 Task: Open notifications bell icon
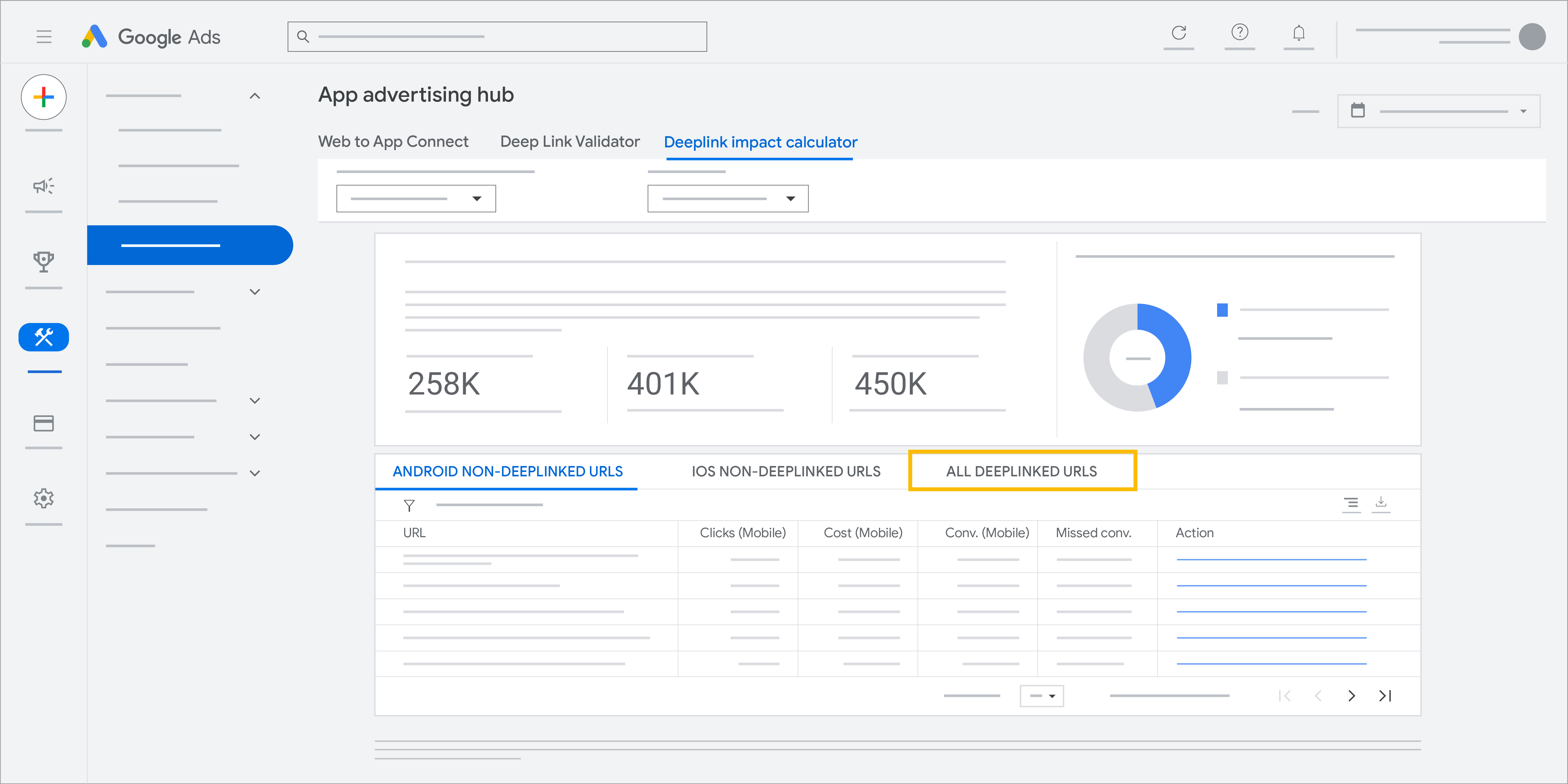[x=1298, y=32]
